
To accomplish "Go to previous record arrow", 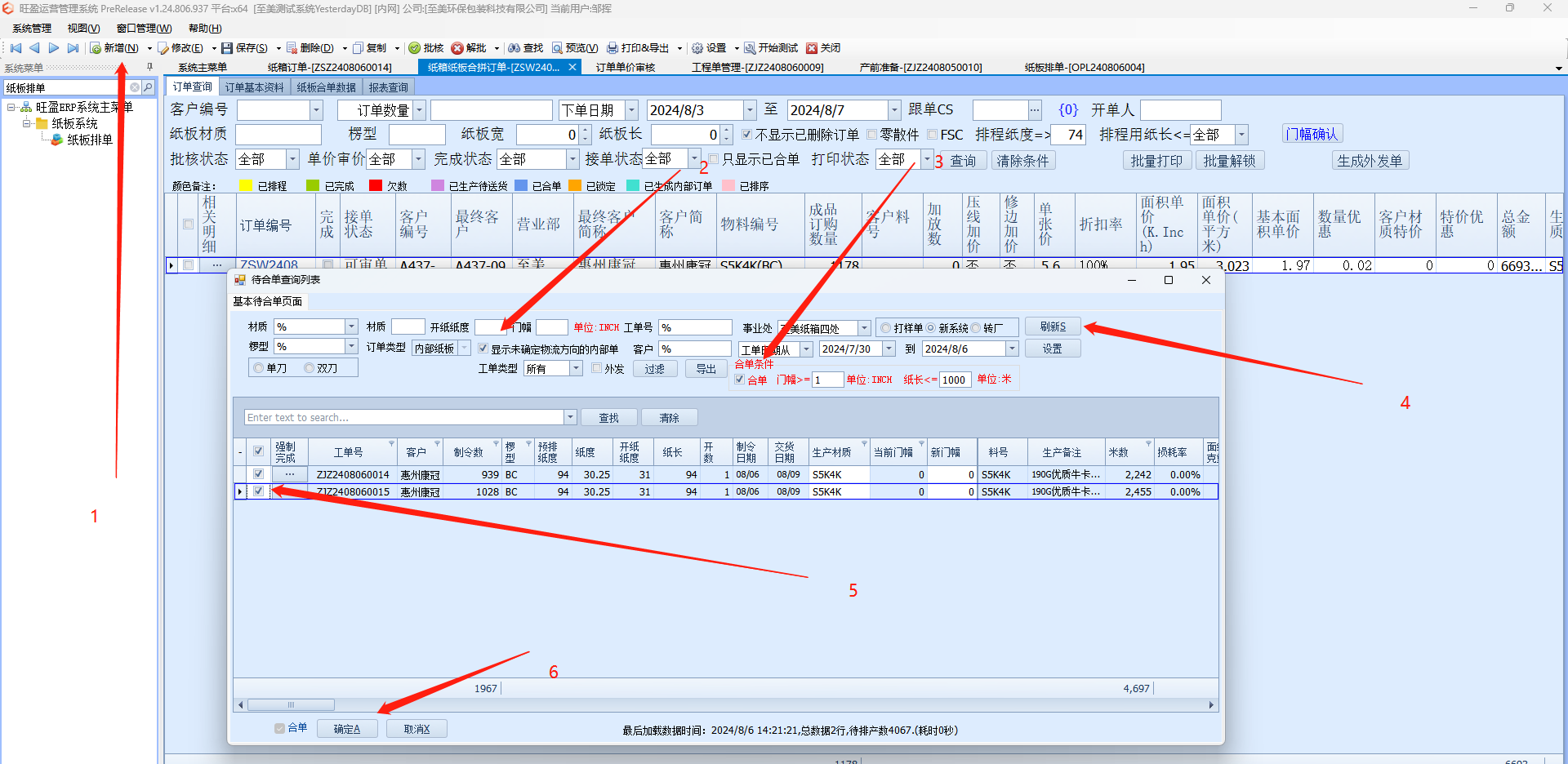I will (x=34, y=48).
